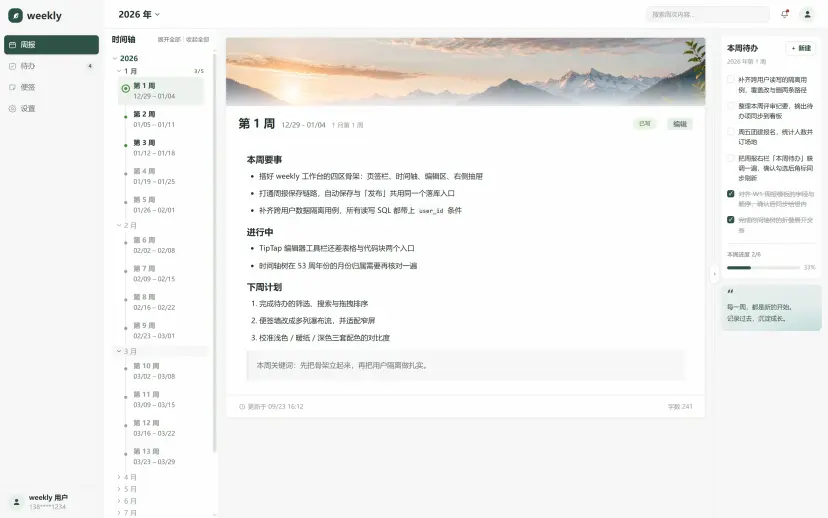The height and width of the screenshot is (518, 828).
Task: Select 第 7 周 in the timeline
Action: click(161, 274)
